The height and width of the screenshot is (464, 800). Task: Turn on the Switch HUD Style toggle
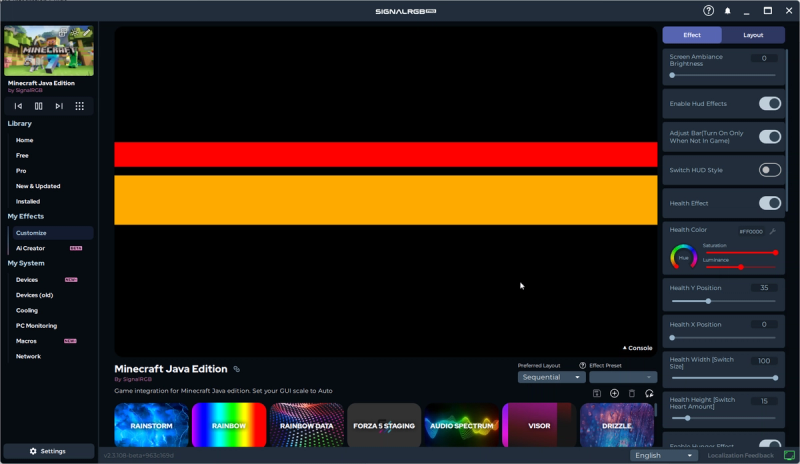coord(769,170)
